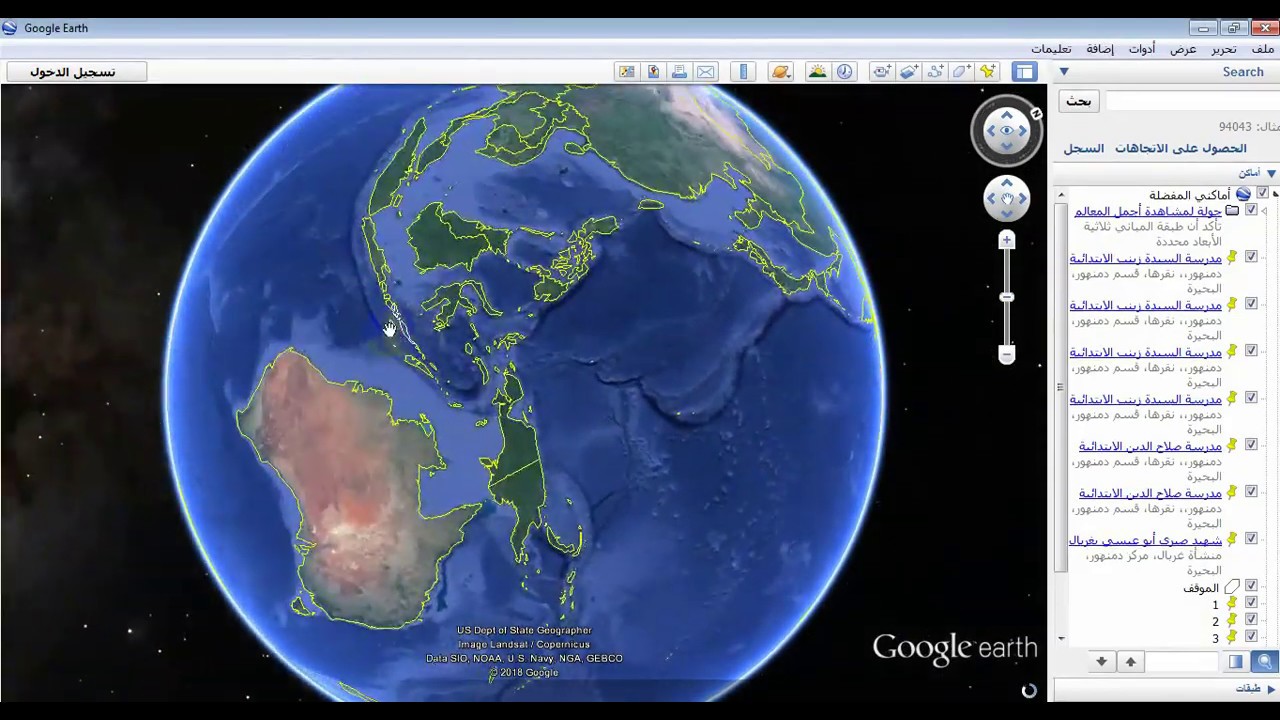Expand the طبقات layers panel
Image resolution: width=1280 pixels, height=720 pixels.
pos(1271,689)
